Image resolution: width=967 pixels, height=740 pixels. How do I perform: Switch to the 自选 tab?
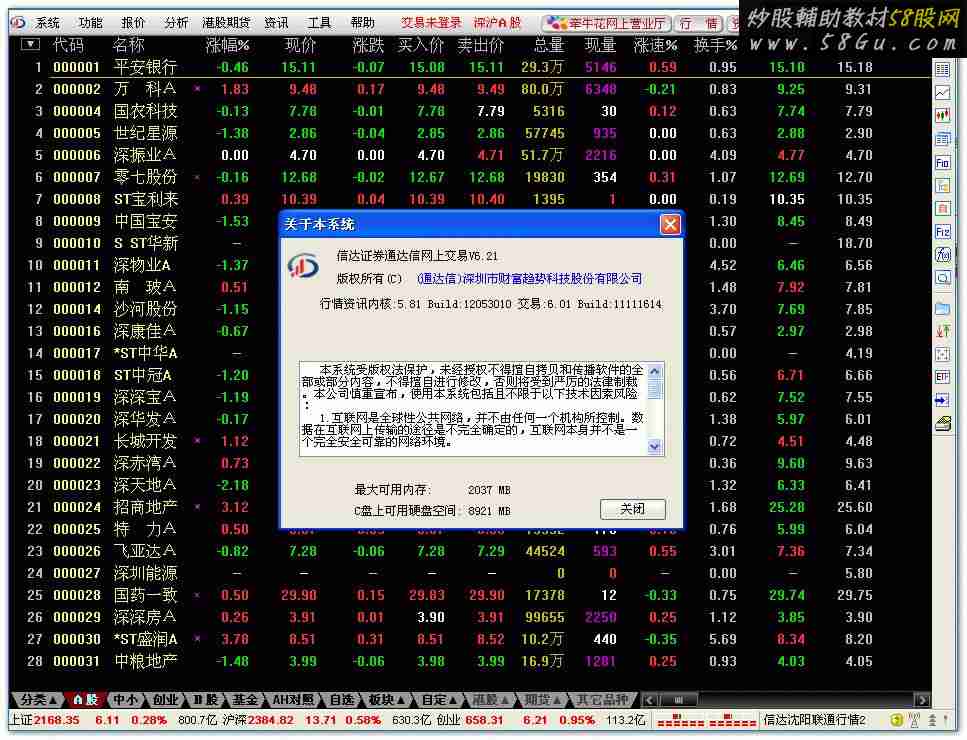[x=342, y=700]
